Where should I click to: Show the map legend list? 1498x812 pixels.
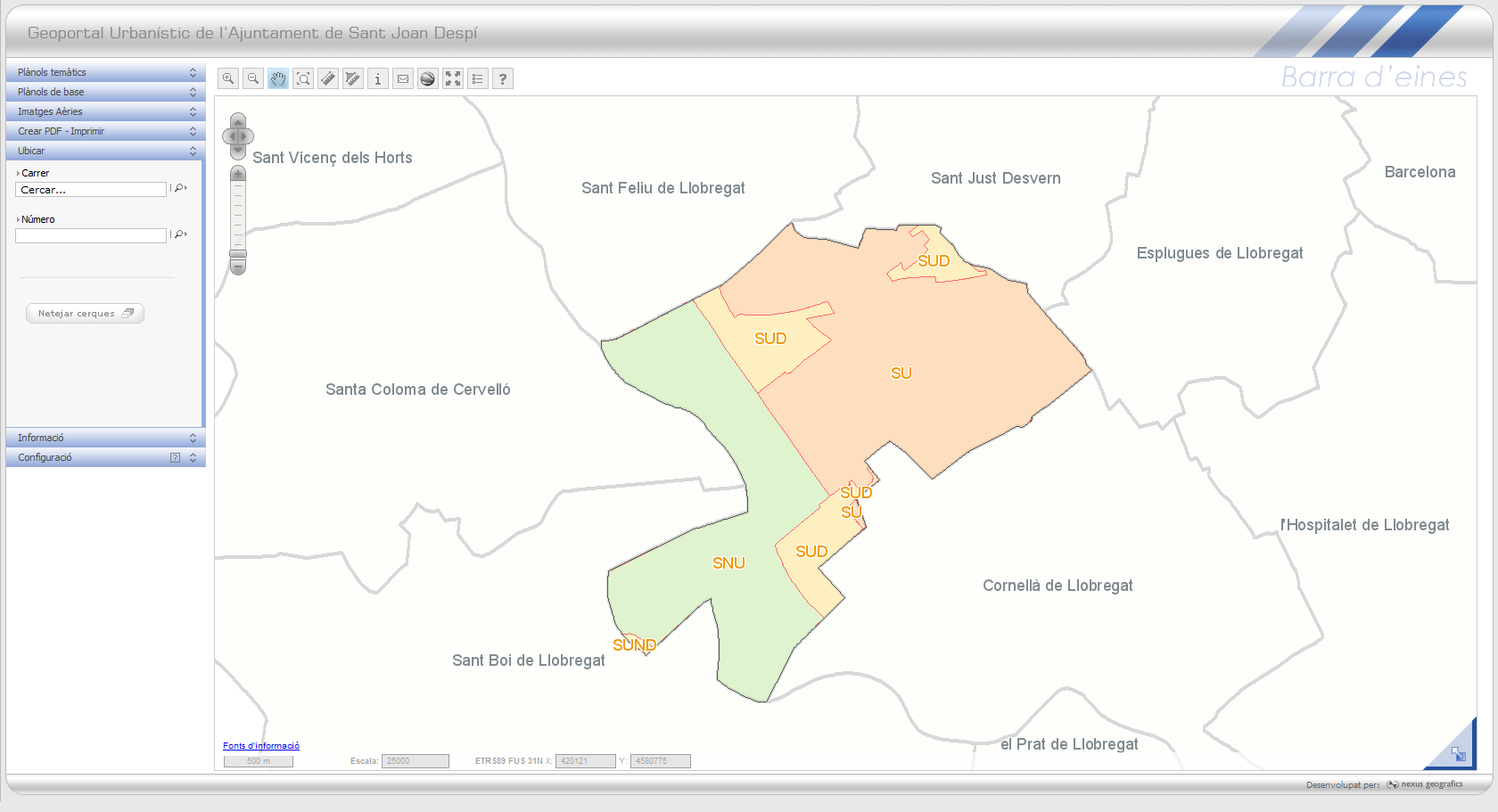point(478,78)
